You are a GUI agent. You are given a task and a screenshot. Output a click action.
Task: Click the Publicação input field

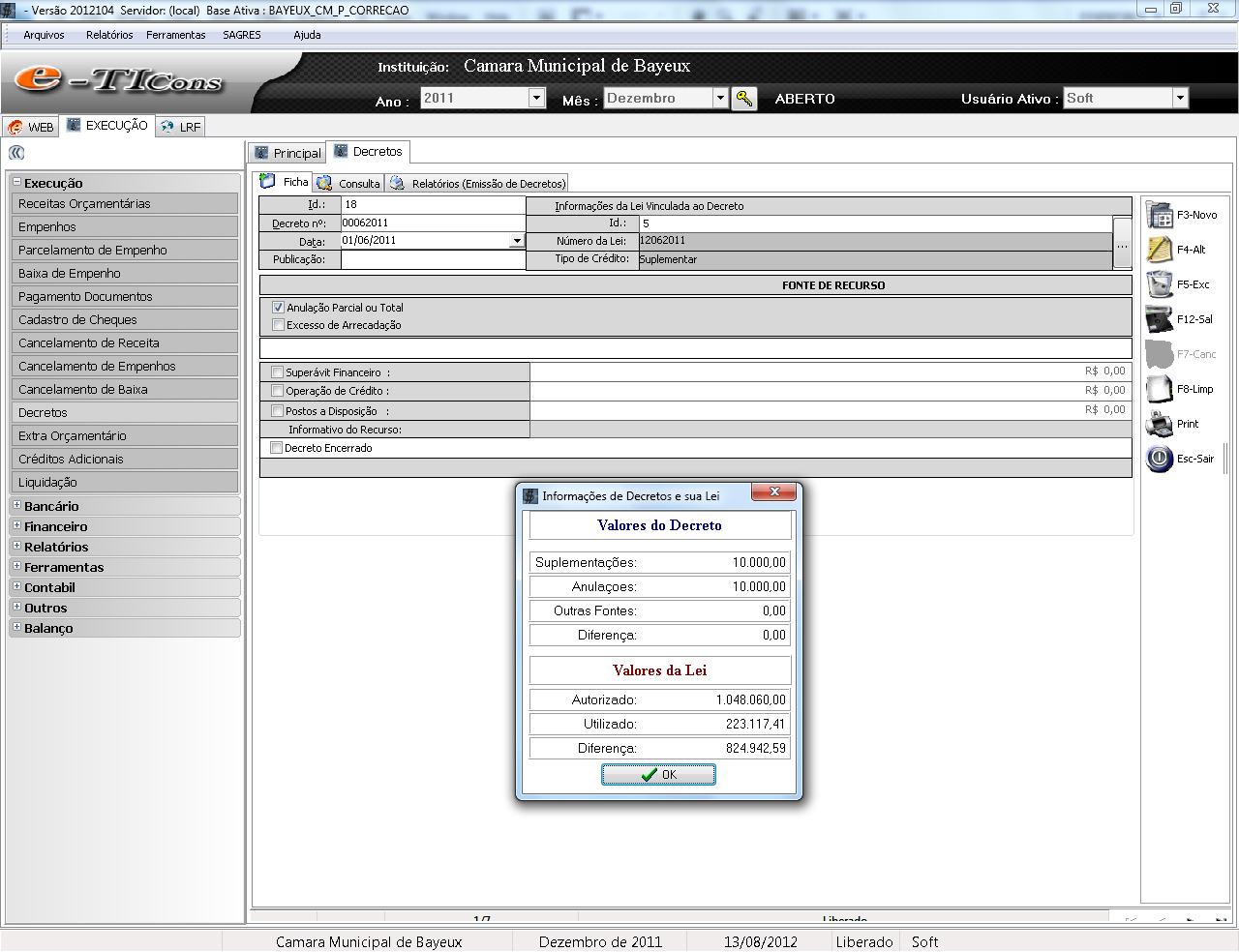tap(433, 259)
